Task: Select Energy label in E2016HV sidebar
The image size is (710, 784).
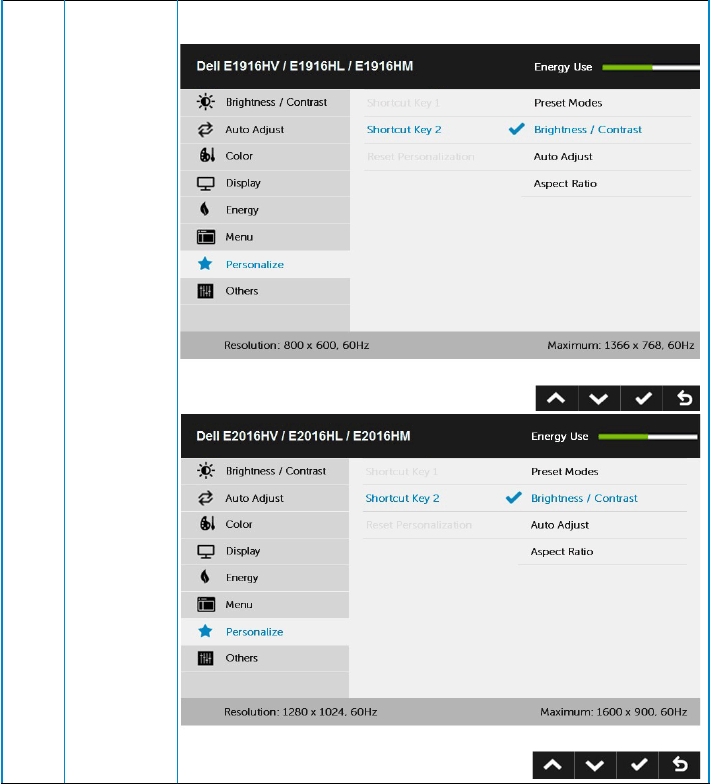Action: pyautogui.click(x=242, y=578)
